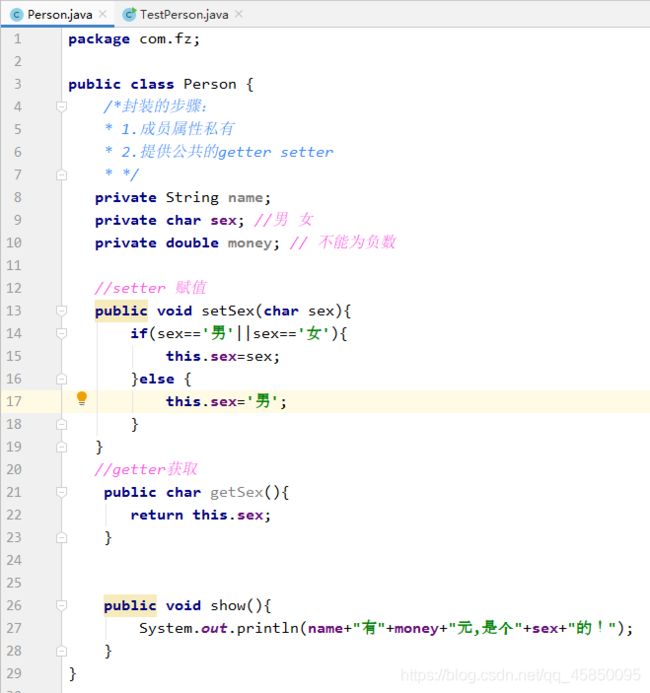Image resolution: width=650 pixels, height=693 pixels.
Task: Click the class name 'Person' on line 3
Action: click(210, 84)
